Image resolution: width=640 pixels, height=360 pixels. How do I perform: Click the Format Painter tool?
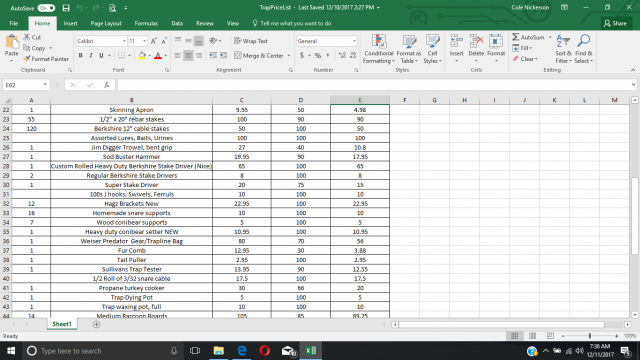point(46,59)
